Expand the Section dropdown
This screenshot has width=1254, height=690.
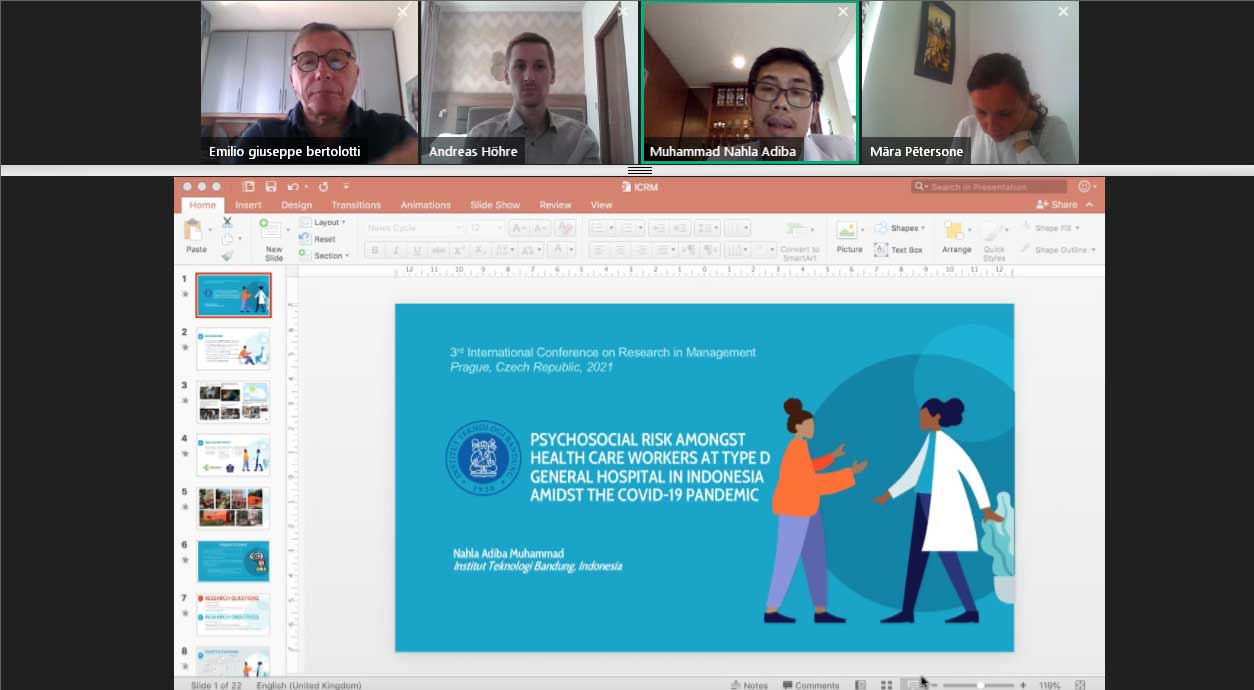[x=329, y=256]
